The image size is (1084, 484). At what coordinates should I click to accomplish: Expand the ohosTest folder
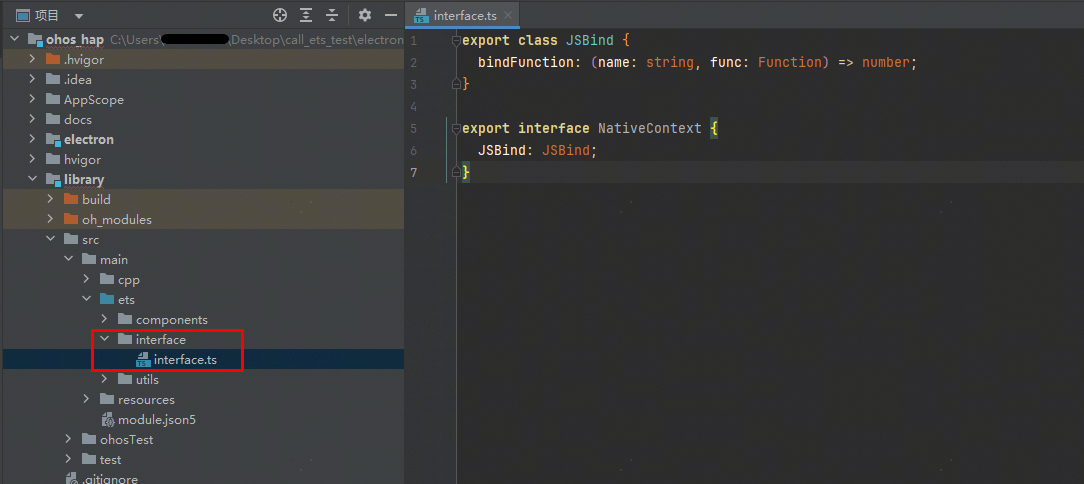pos(68,440)
